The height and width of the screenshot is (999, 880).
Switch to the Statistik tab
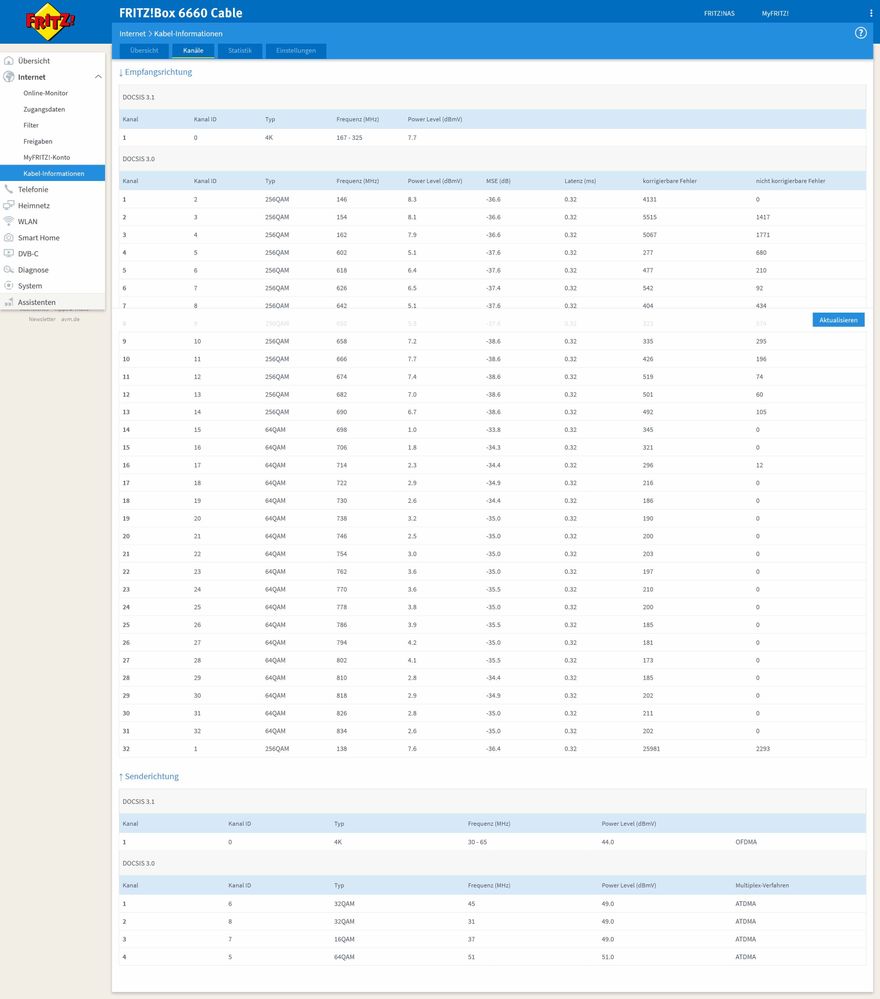[240, 50]
